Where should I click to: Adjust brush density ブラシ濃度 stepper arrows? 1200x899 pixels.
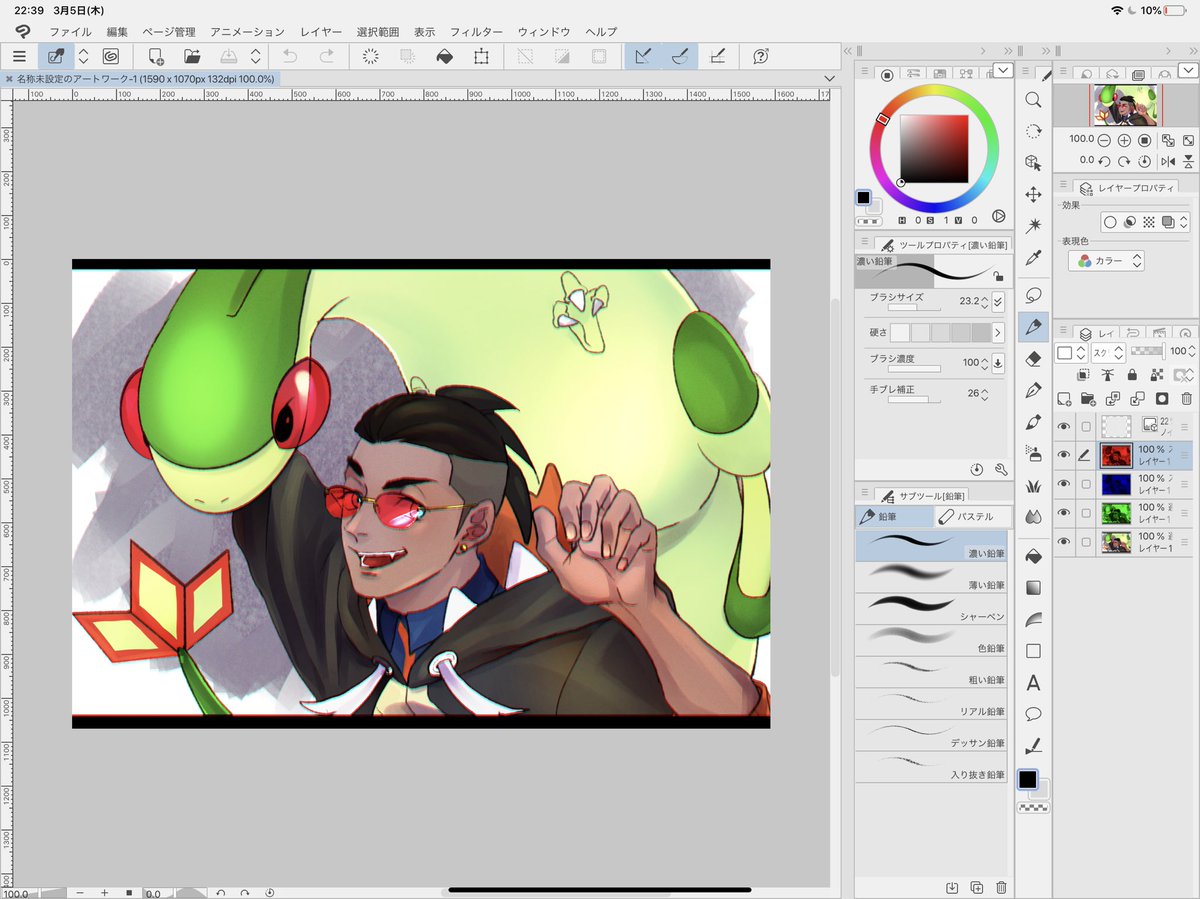coord(984,362)
